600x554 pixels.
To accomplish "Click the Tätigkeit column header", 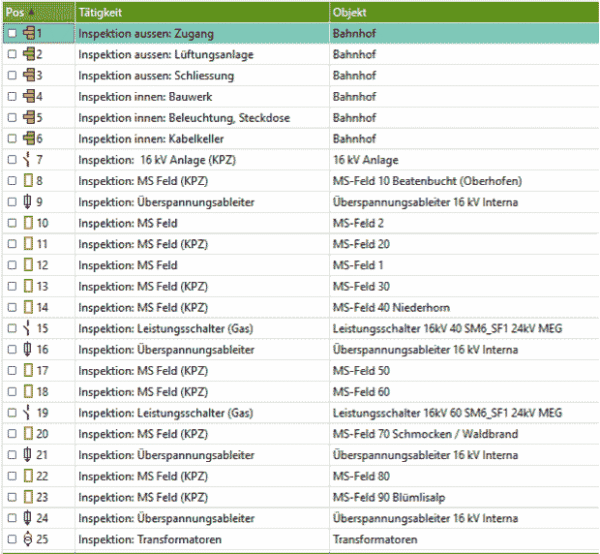I will point(202,12).
